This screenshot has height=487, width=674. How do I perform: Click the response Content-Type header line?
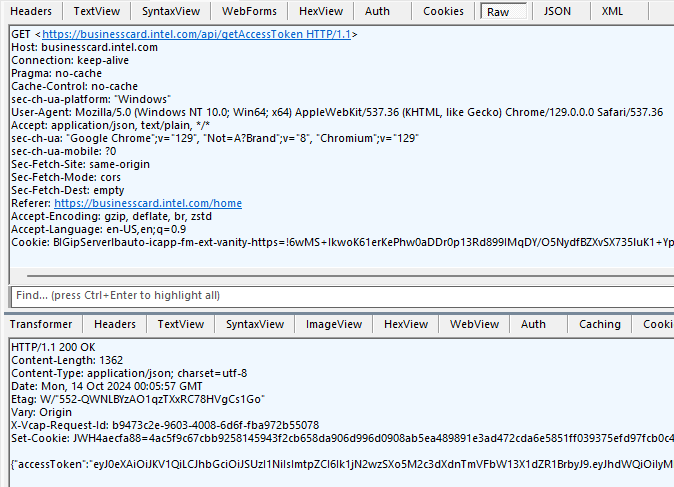129,373
